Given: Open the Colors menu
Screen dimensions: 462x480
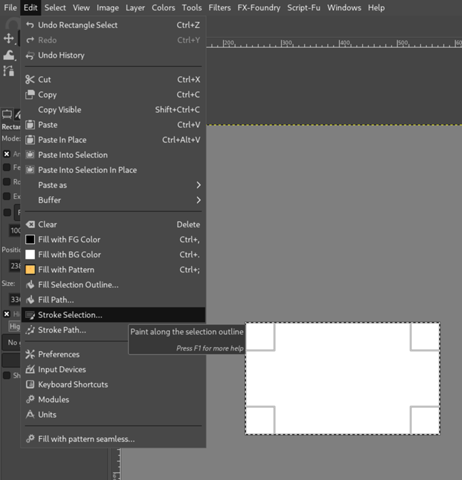Looking at the screenshot, I should 163,8.
